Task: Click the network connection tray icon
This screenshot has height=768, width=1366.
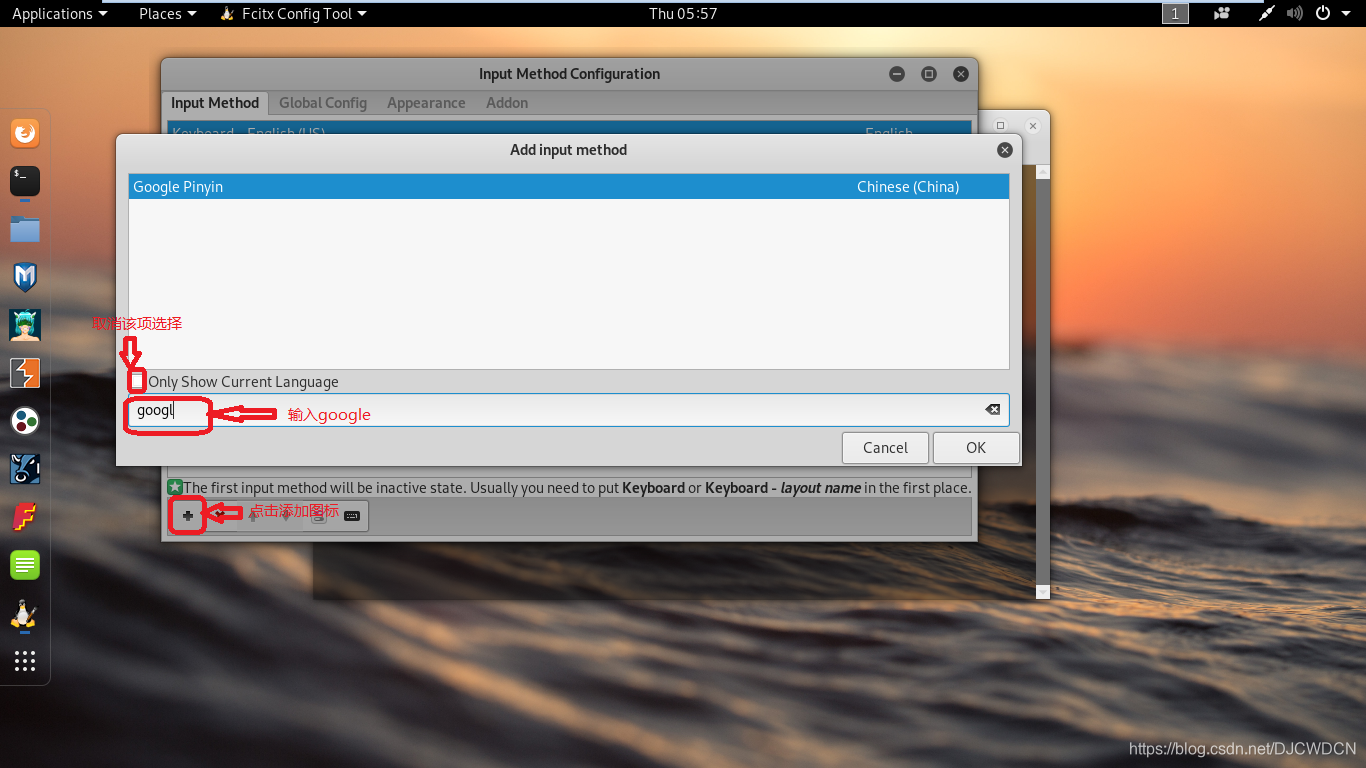Action: coord(1268,14)
